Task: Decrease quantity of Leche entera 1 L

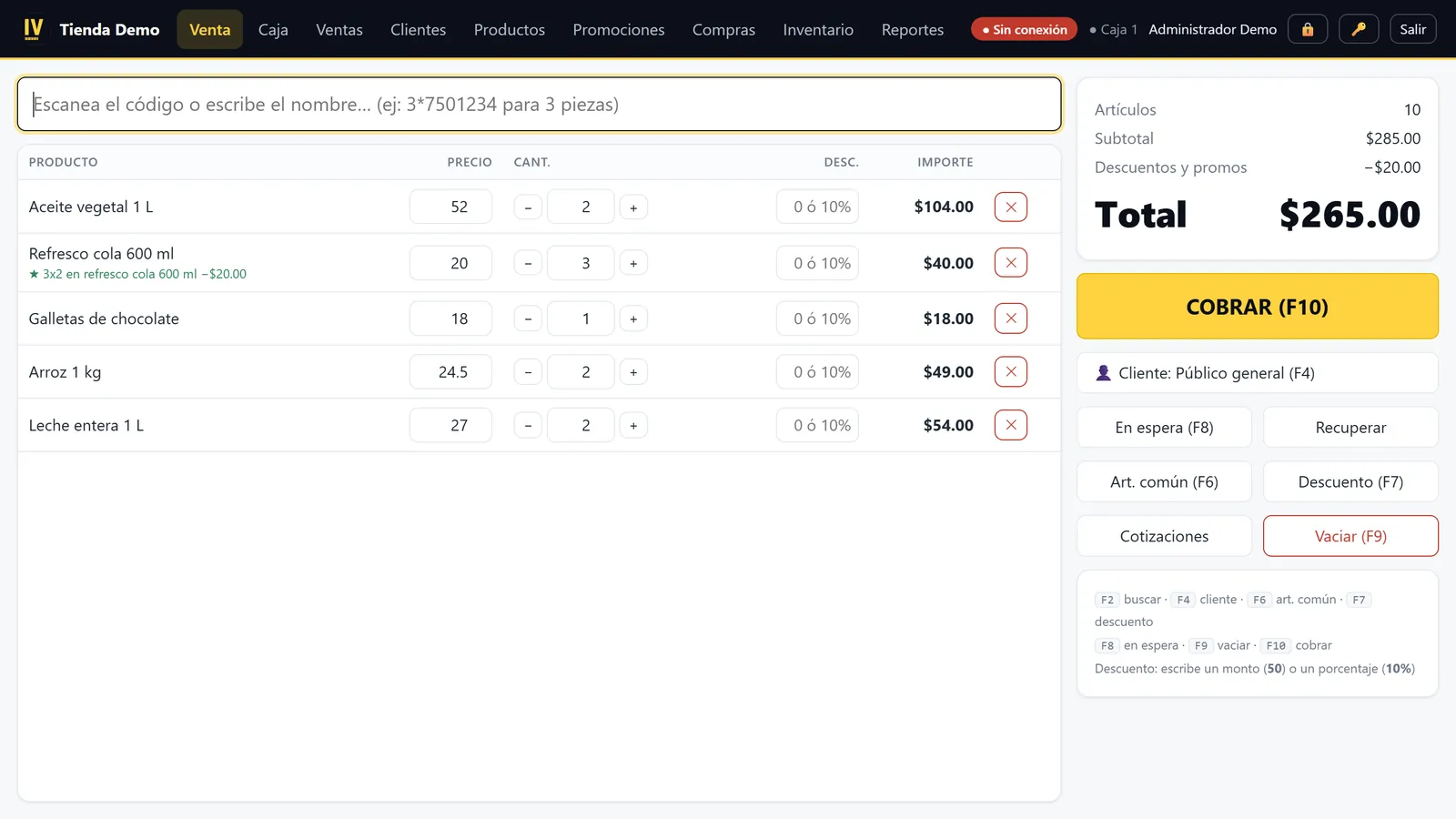Action: click(x=528, y=425)
